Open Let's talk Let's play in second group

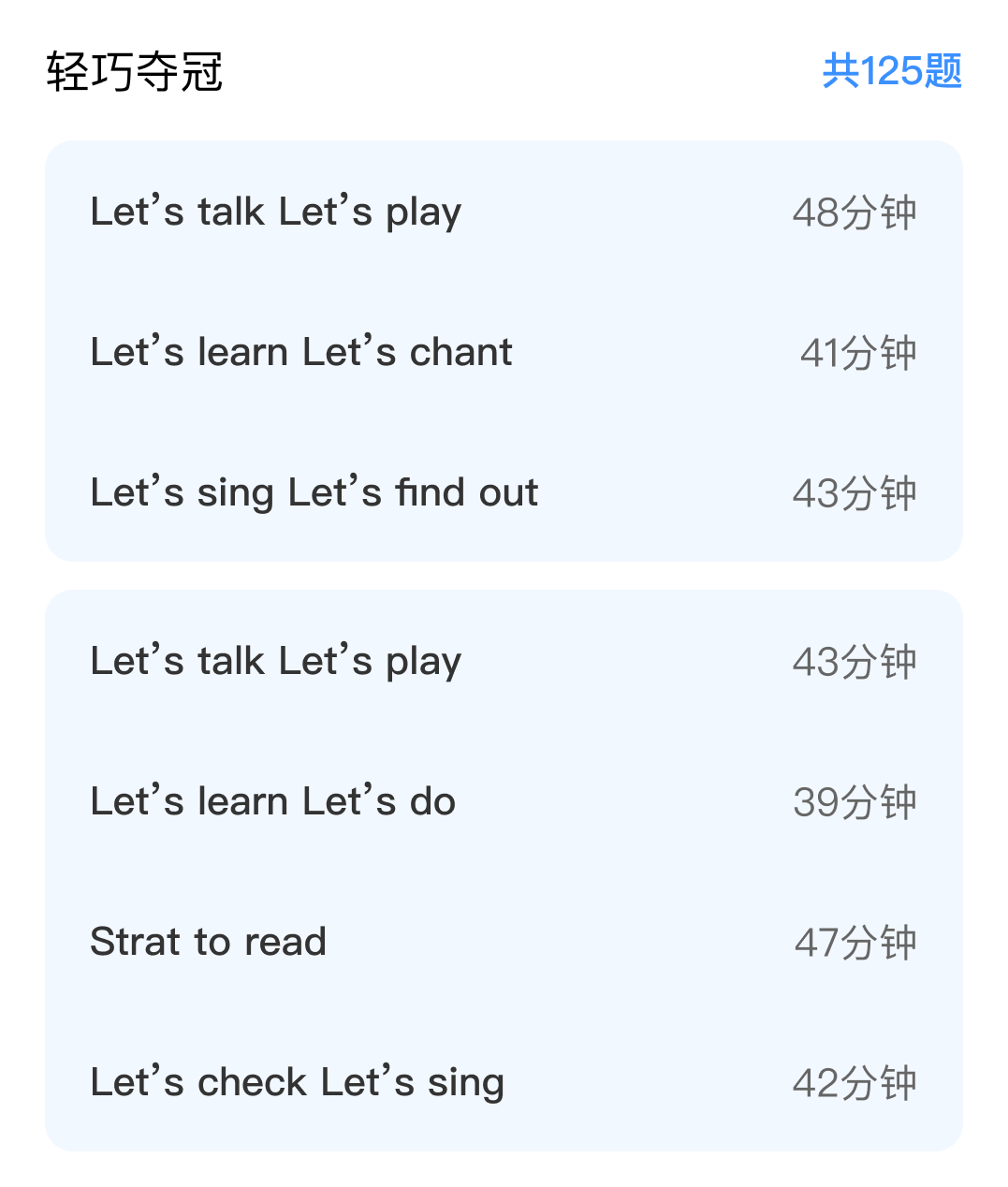pos(275,662)
